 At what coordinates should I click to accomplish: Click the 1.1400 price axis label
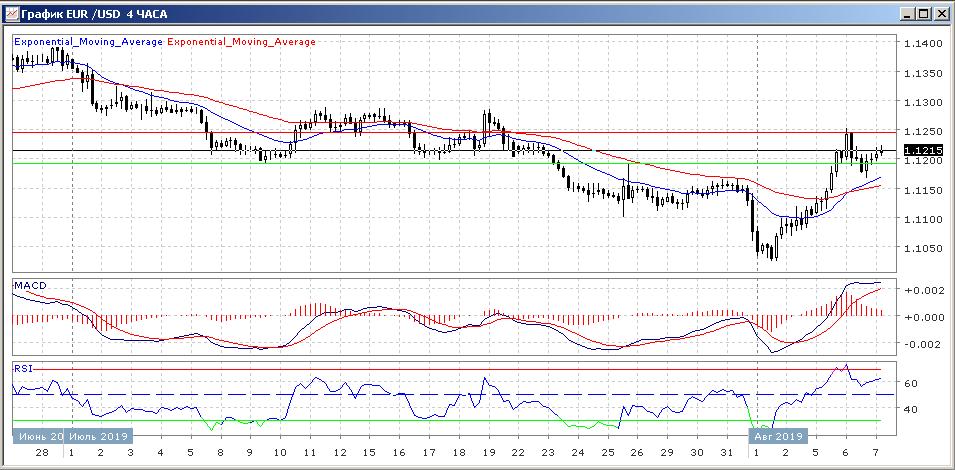(x=920, y=44)
